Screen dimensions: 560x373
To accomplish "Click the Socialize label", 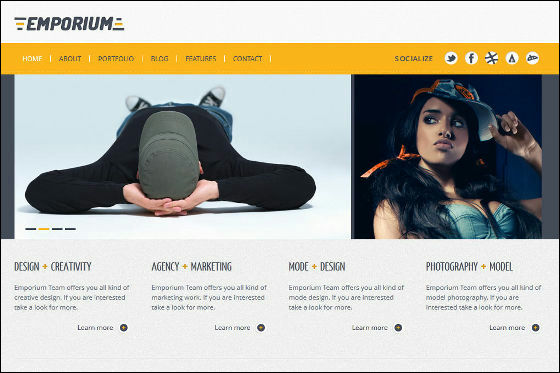I will 413,59.
